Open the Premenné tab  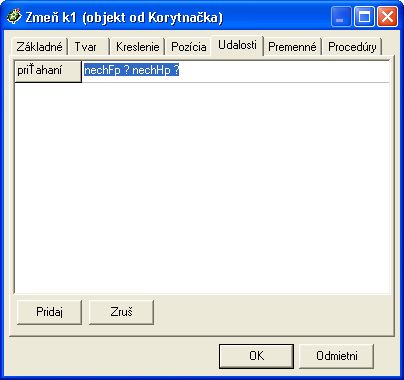292,47
